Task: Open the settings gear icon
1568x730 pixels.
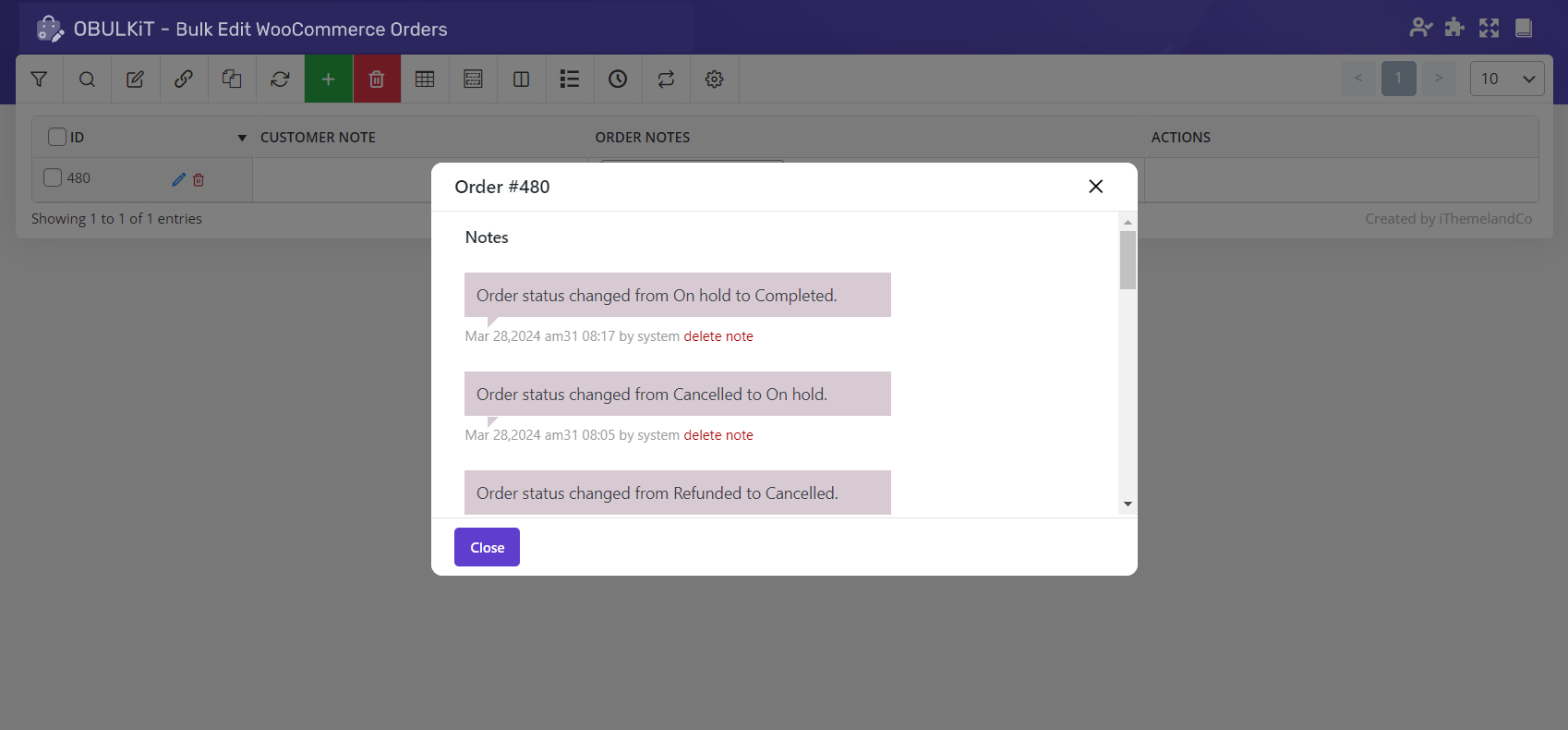Action: (x=714, y=79)
